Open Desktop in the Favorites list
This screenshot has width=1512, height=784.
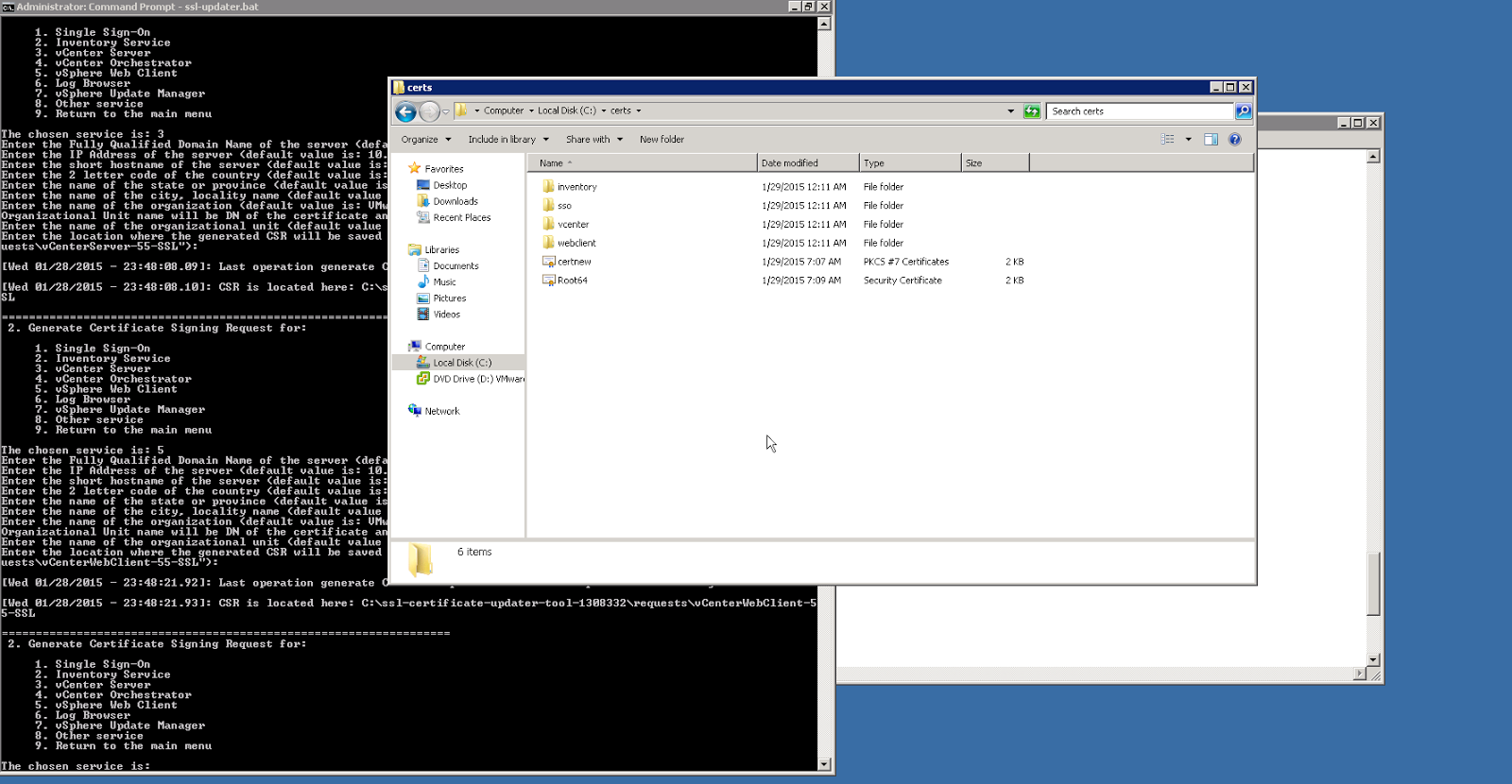tap(450, 185)
